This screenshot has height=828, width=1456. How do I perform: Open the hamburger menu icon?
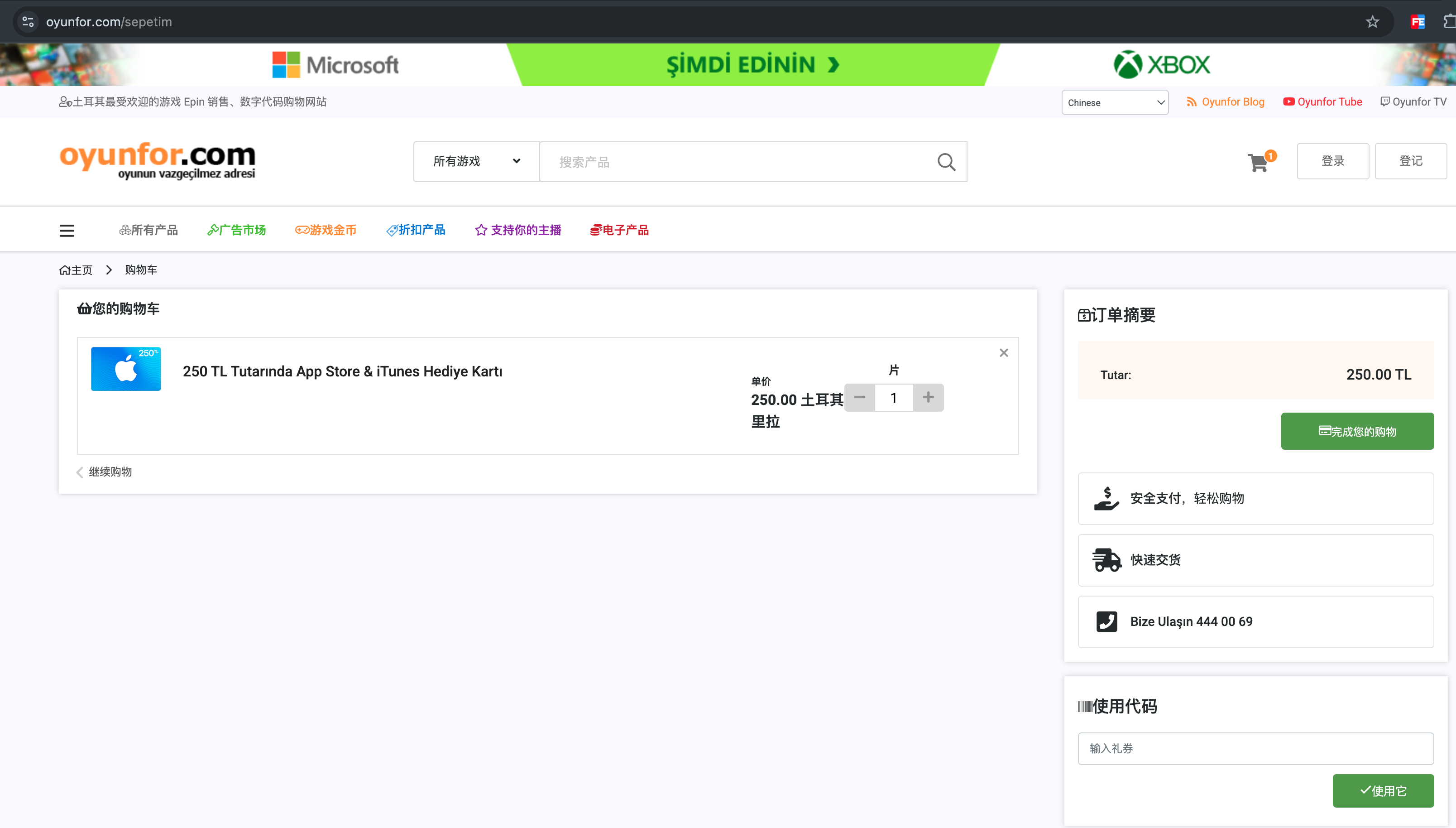click(67, 230)
